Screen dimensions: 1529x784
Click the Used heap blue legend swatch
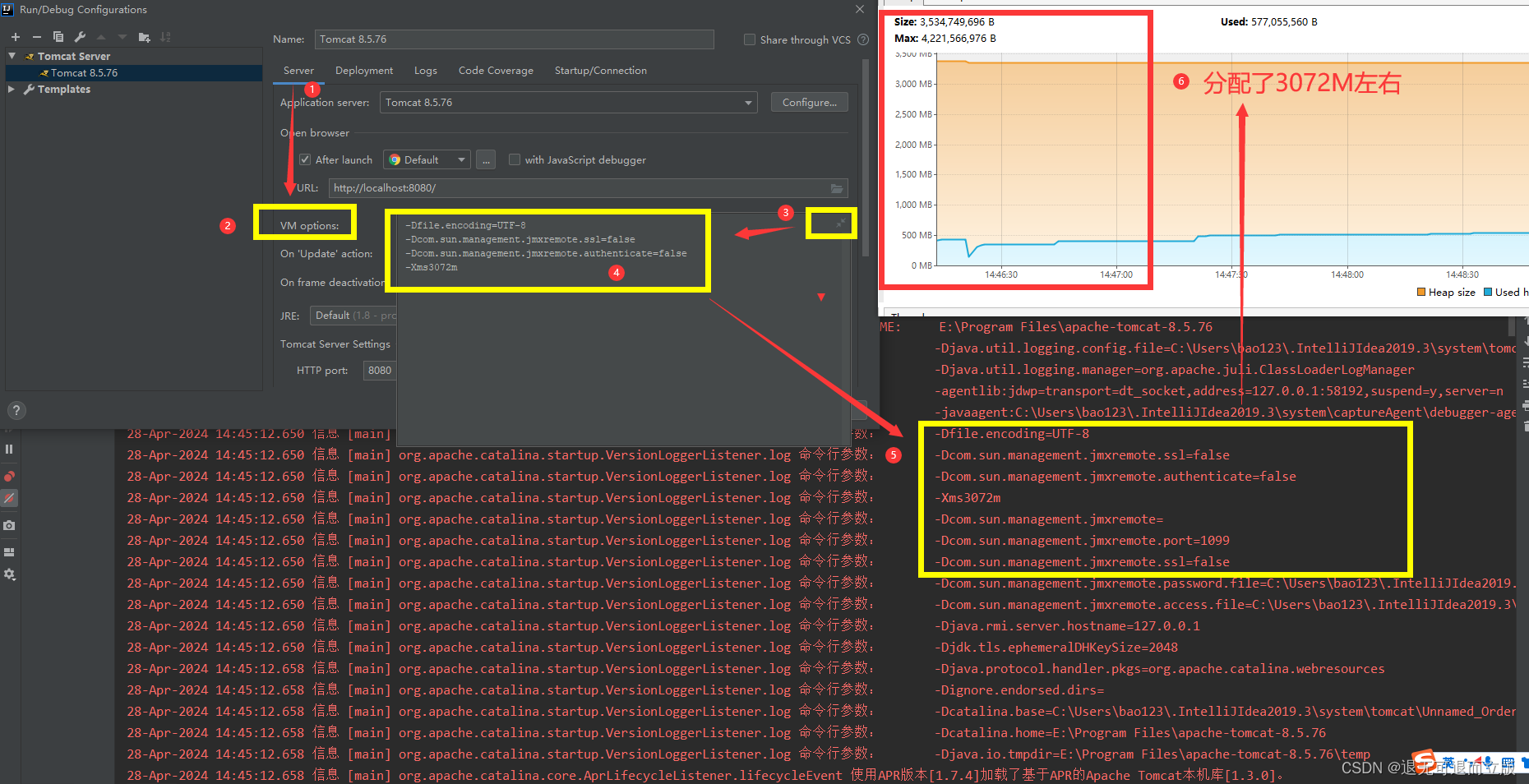click(x=1488, y=292)
